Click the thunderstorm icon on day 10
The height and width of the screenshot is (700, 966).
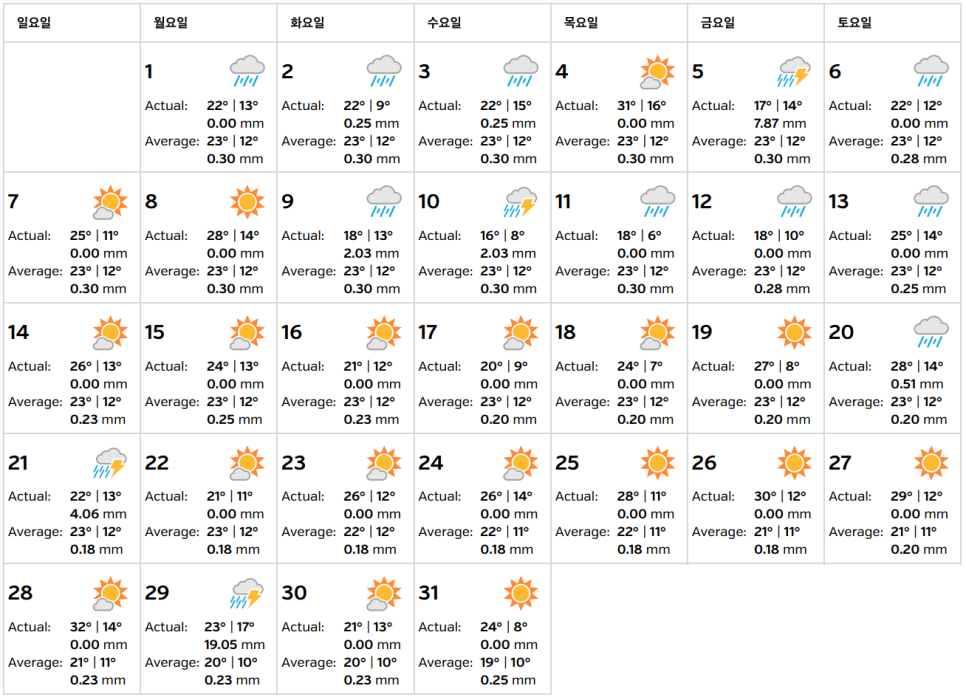point(521,202)
